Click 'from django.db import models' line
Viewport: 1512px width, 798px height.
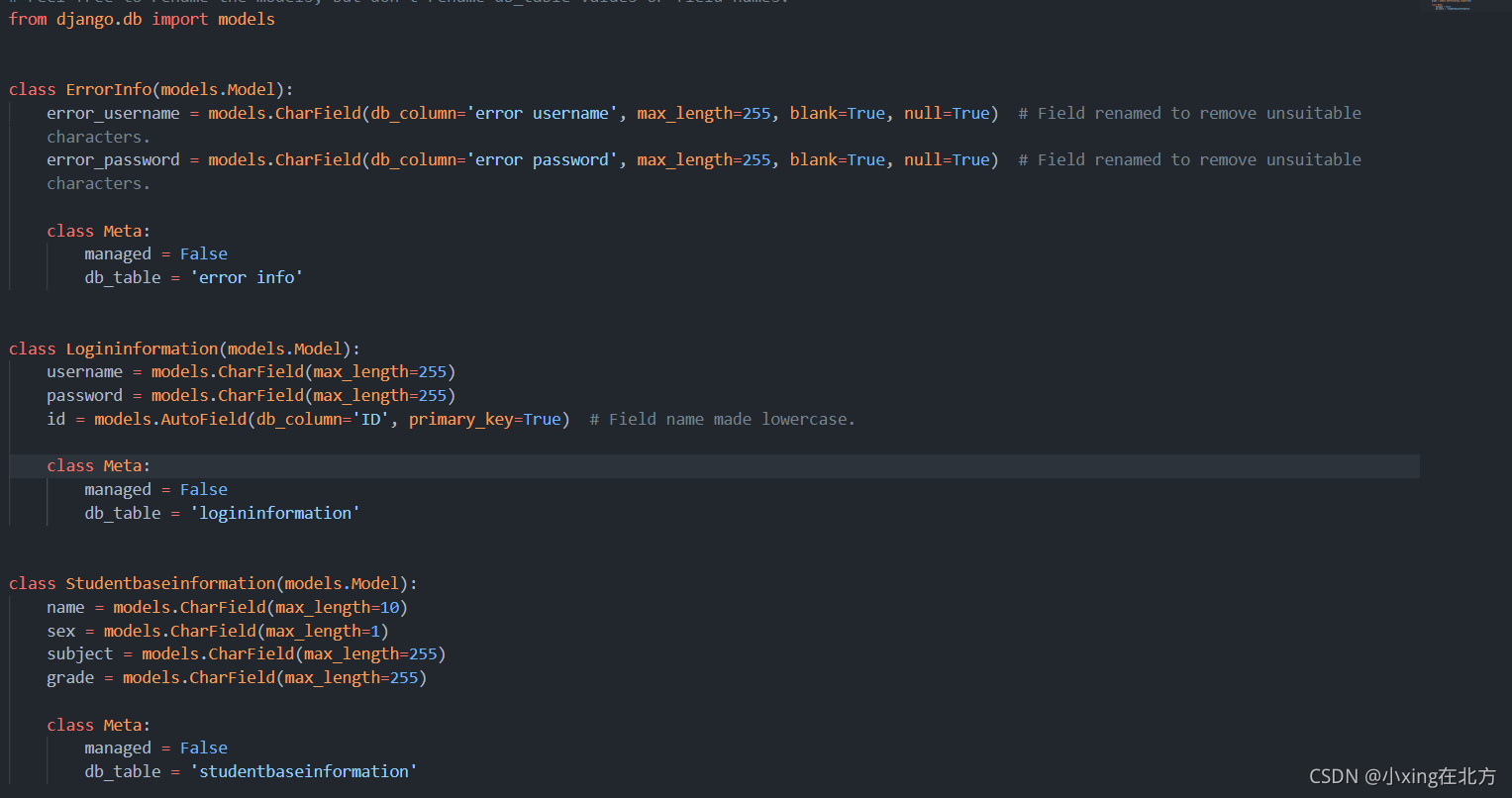pos(142,19)
